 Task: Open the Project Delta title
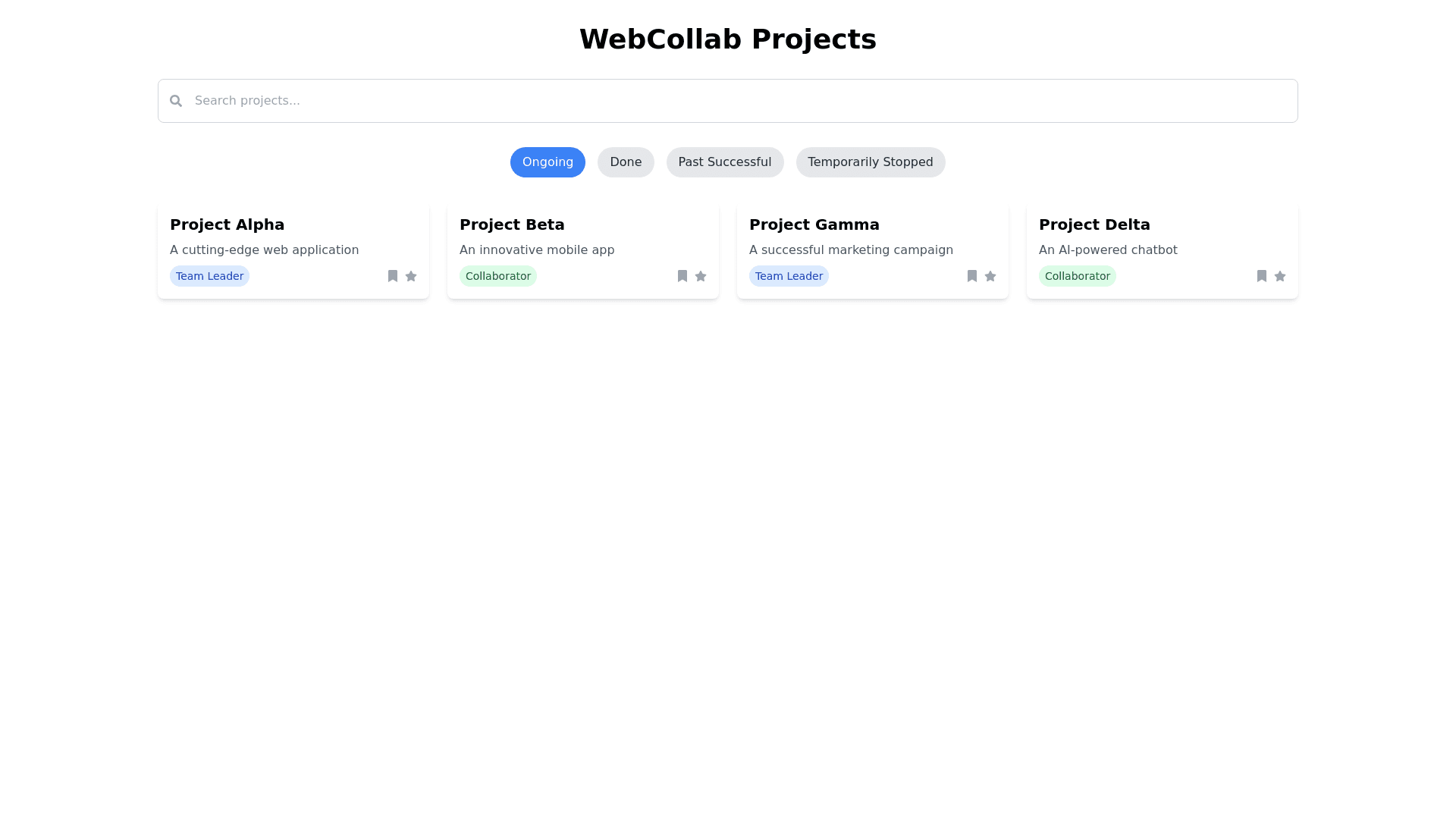click(x=1094, y=224)
